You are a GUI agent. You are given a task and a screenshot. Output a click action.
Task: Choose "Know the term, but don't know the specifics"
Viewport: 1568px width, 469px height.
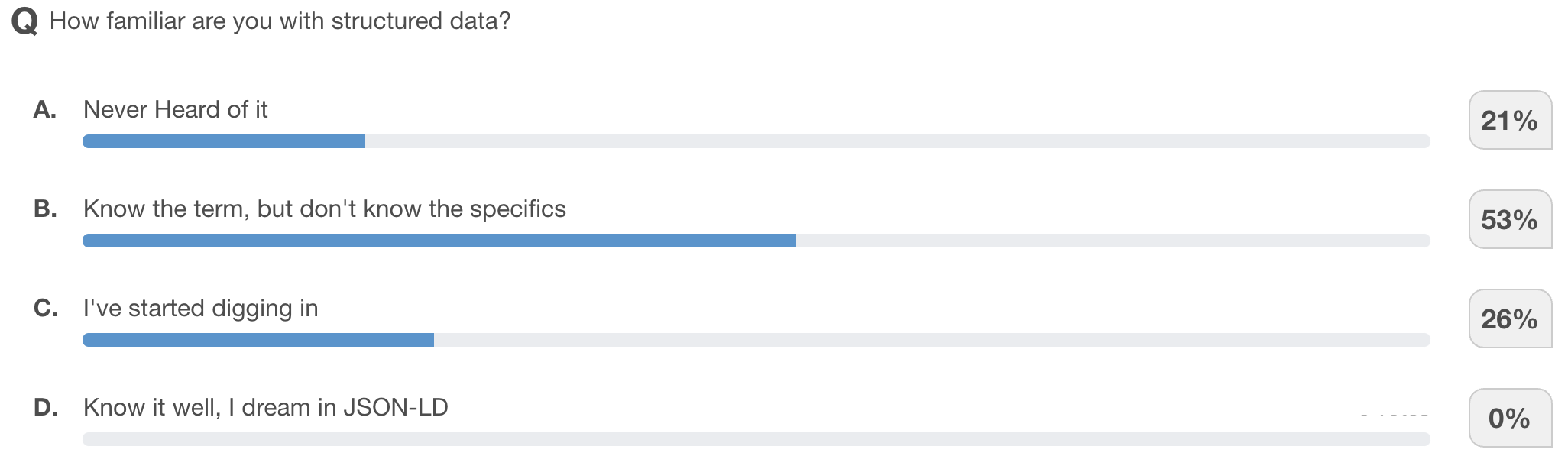pos(324,209)
